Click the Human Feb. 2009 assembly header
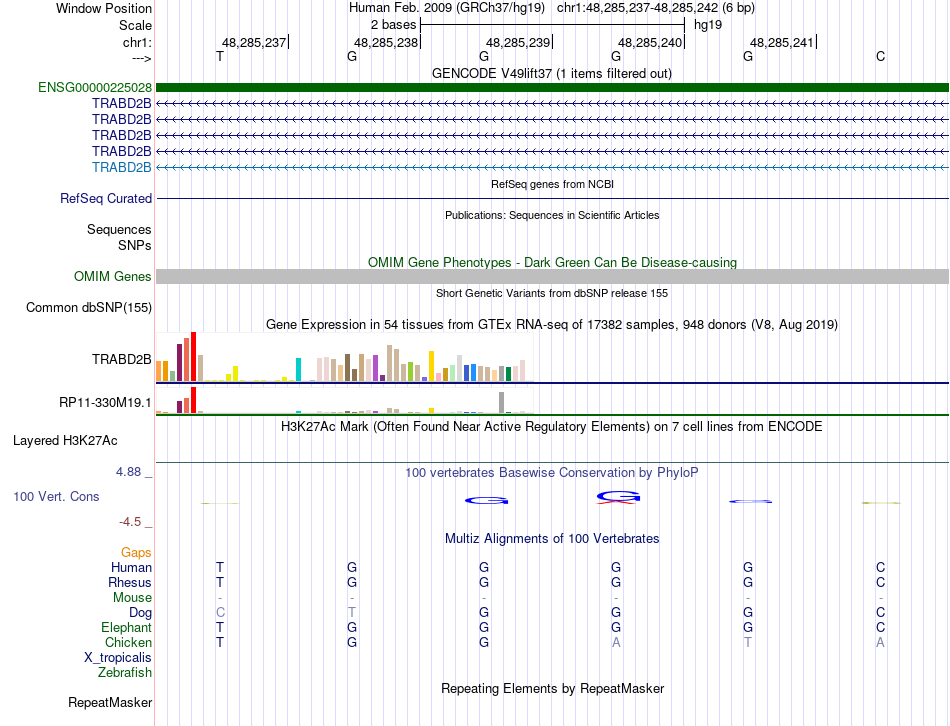The width and height of the screenshot is (950, 726). pyautogui.click(x=447, y=8)
